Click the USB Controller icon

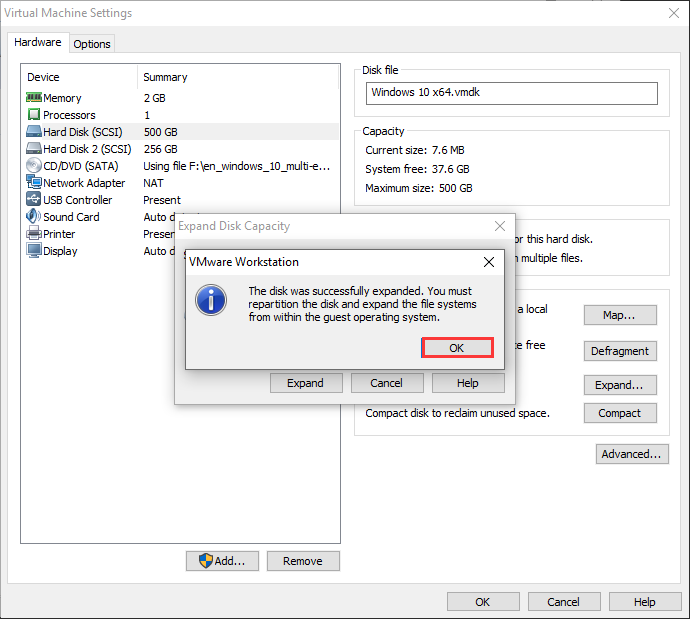click(34, 199)
